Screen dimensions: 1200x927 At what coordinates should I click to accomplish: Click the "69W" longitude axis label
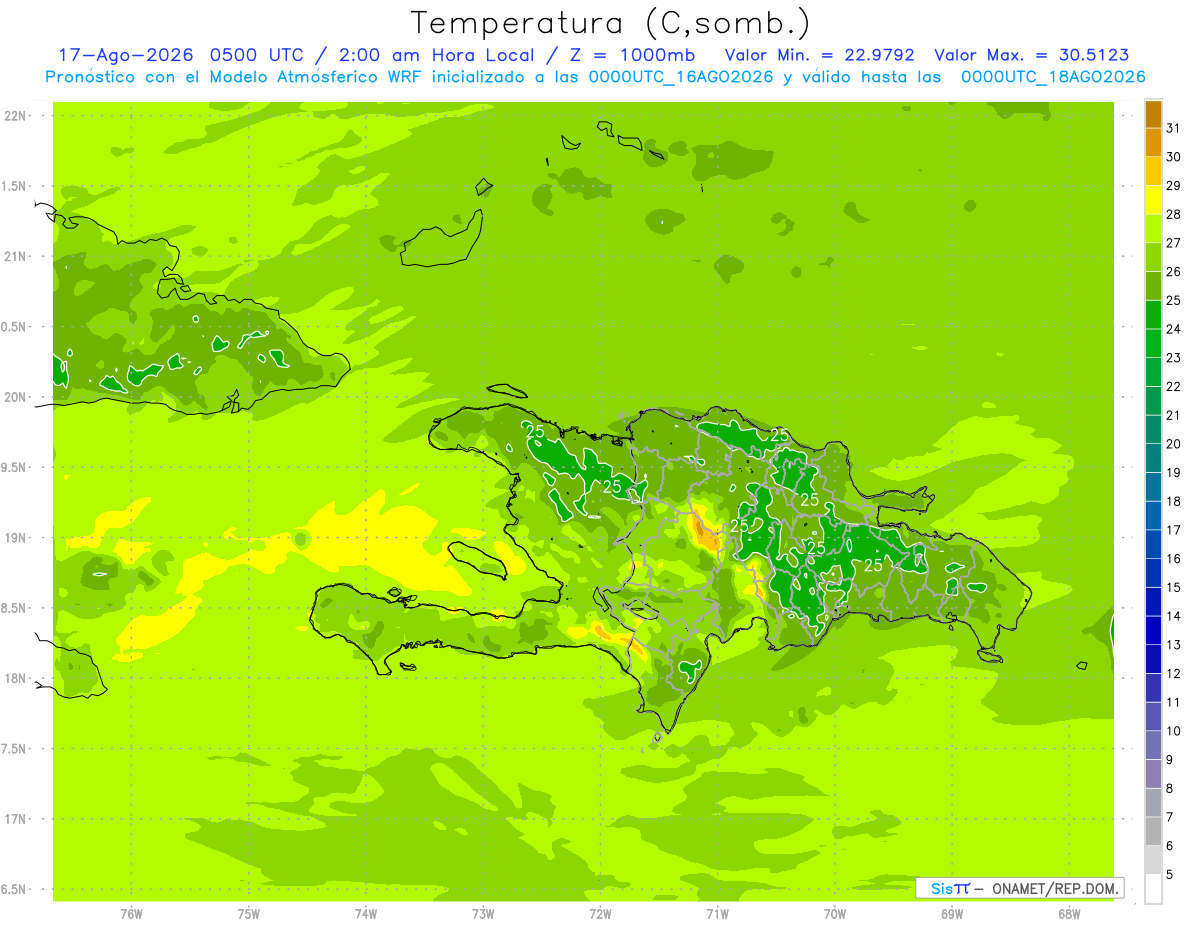[952, 914]
